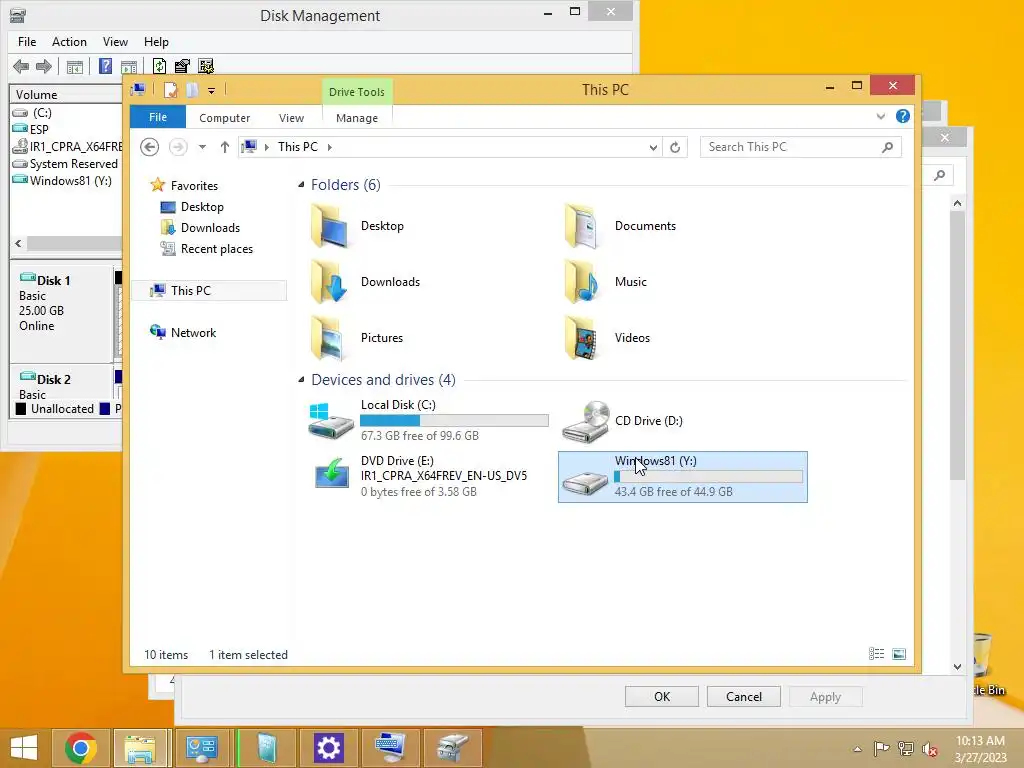
Task: Switch to the View ribbon tab
Action: (x=291, y=118)
